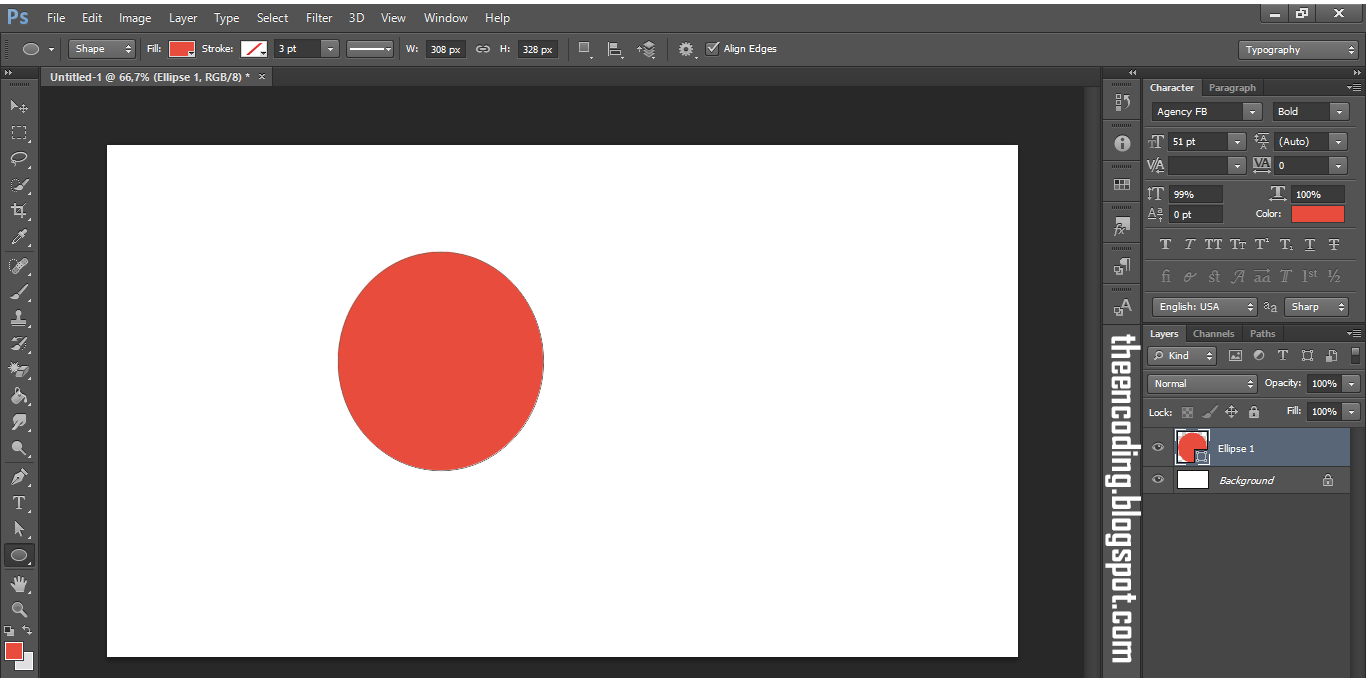The image size is (1366, 678).
Task: Select the Path Selection tool
Action: click(19, 529)
